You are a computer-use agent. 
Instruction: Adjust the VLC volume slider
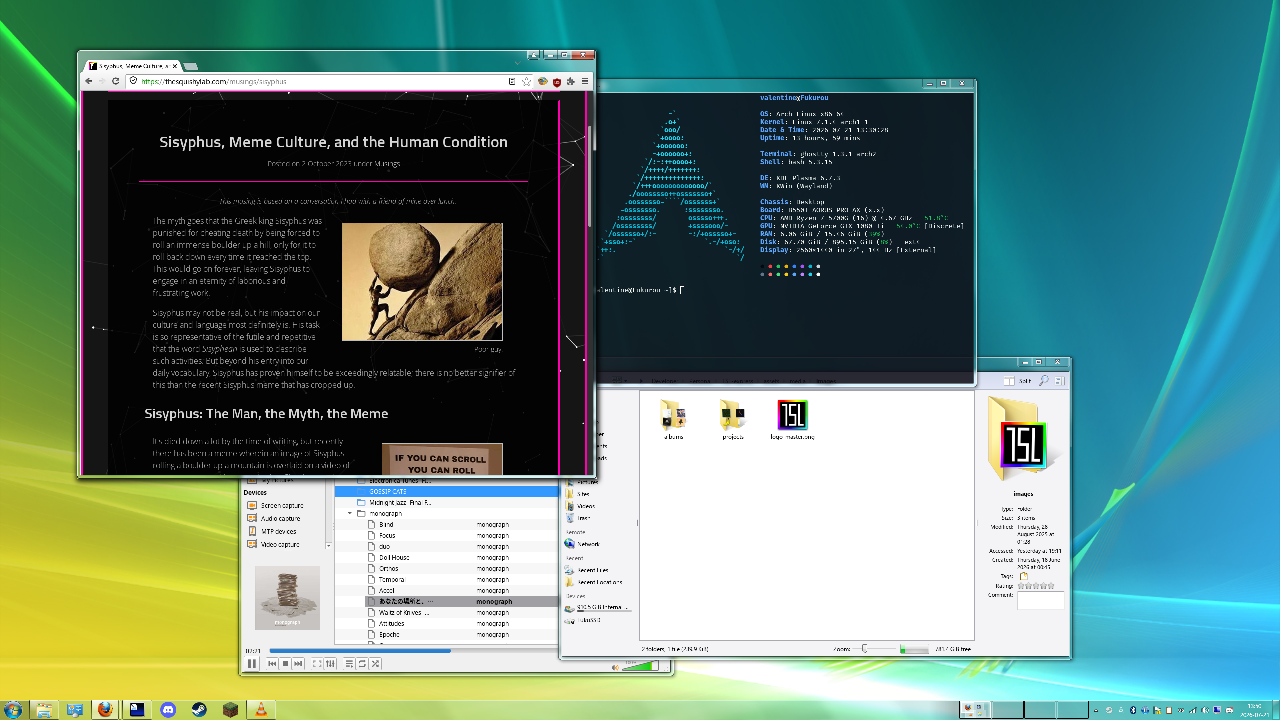click(640, 666)
